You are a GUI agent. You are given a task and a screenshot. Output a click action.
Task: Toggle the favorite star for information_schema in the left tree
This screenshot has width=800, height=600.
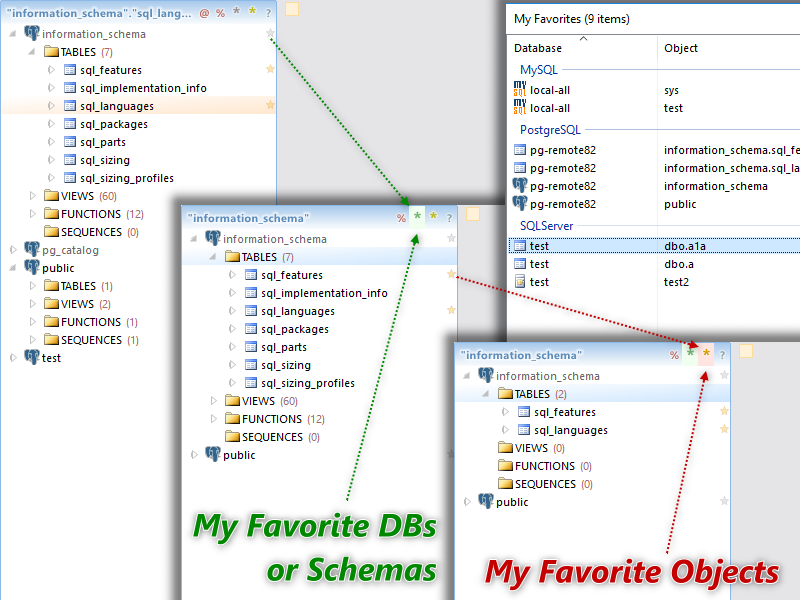(x=270, y=33)
